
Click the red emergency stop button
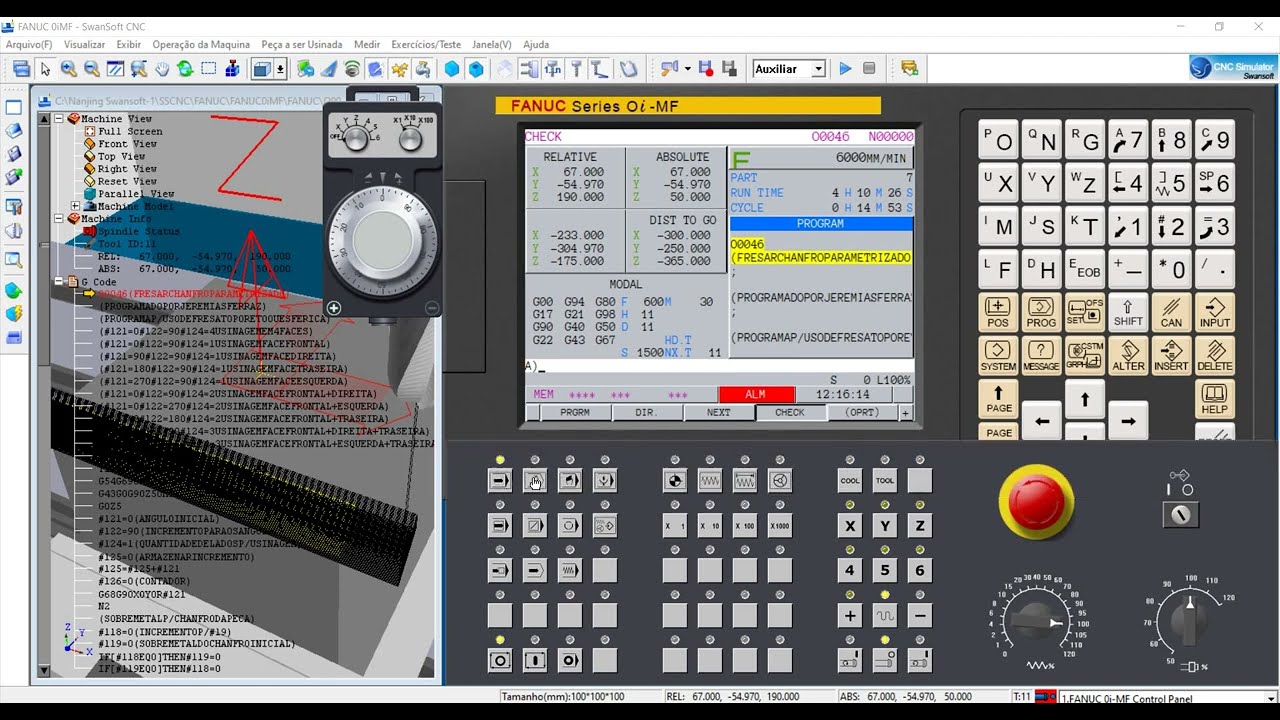coord(1037,502)
